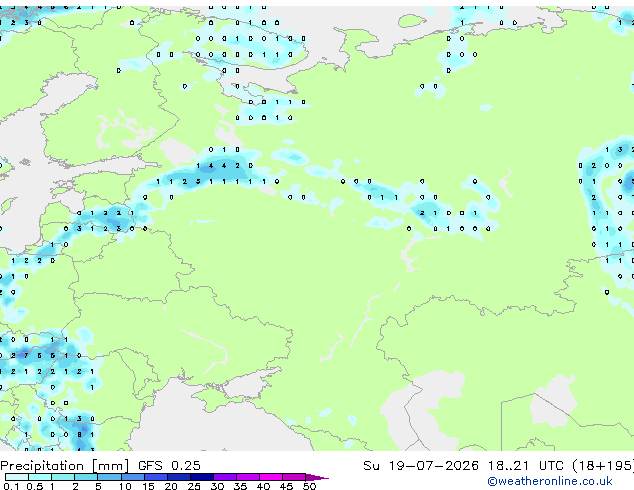Click the dark navy swatch between 25 and 30
This screenshot has width=634, height=490.
(201, 477)
